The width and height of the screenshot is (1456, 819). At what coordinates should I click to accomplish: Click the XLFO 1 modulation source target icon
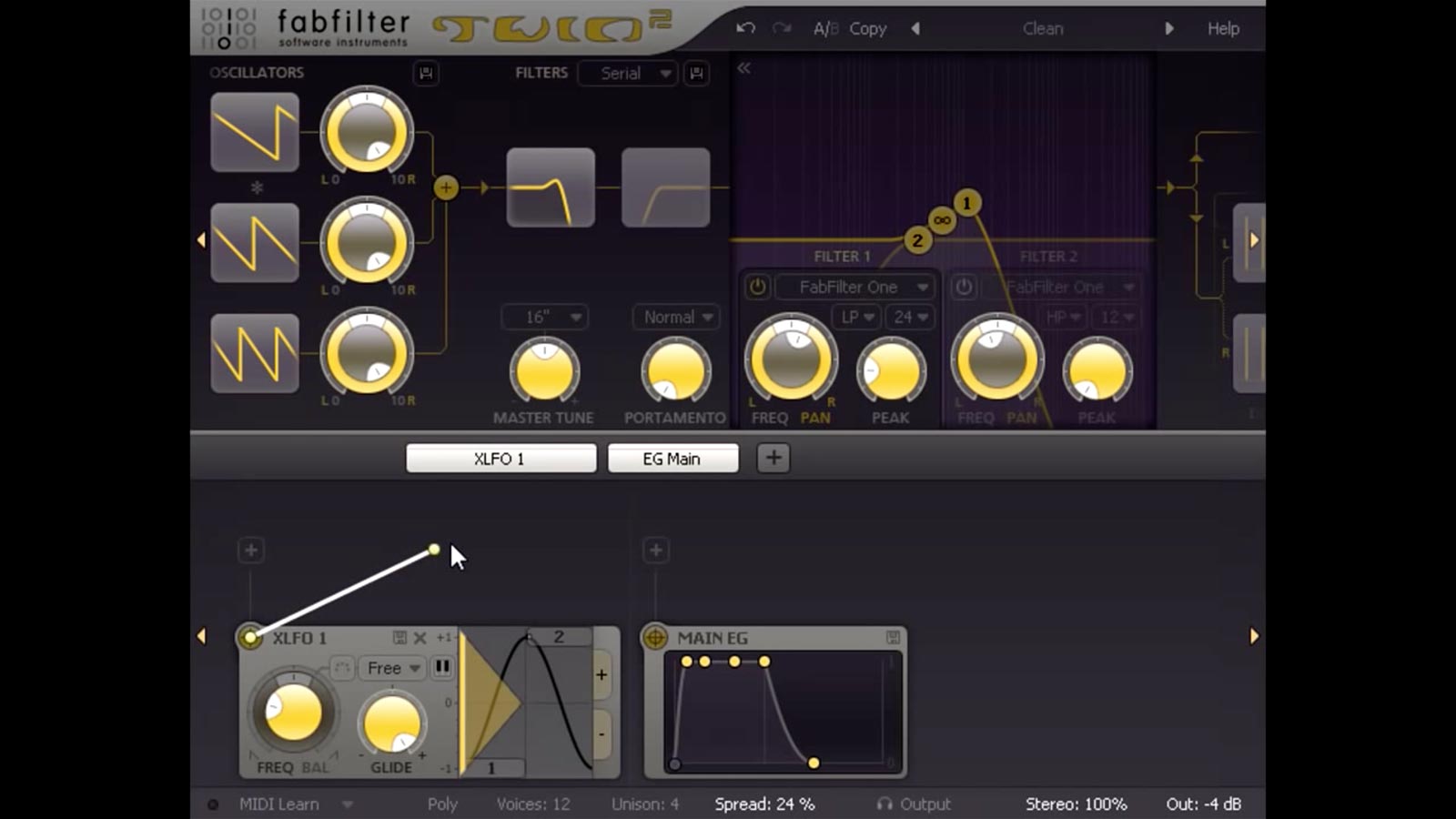pos(248,638)
